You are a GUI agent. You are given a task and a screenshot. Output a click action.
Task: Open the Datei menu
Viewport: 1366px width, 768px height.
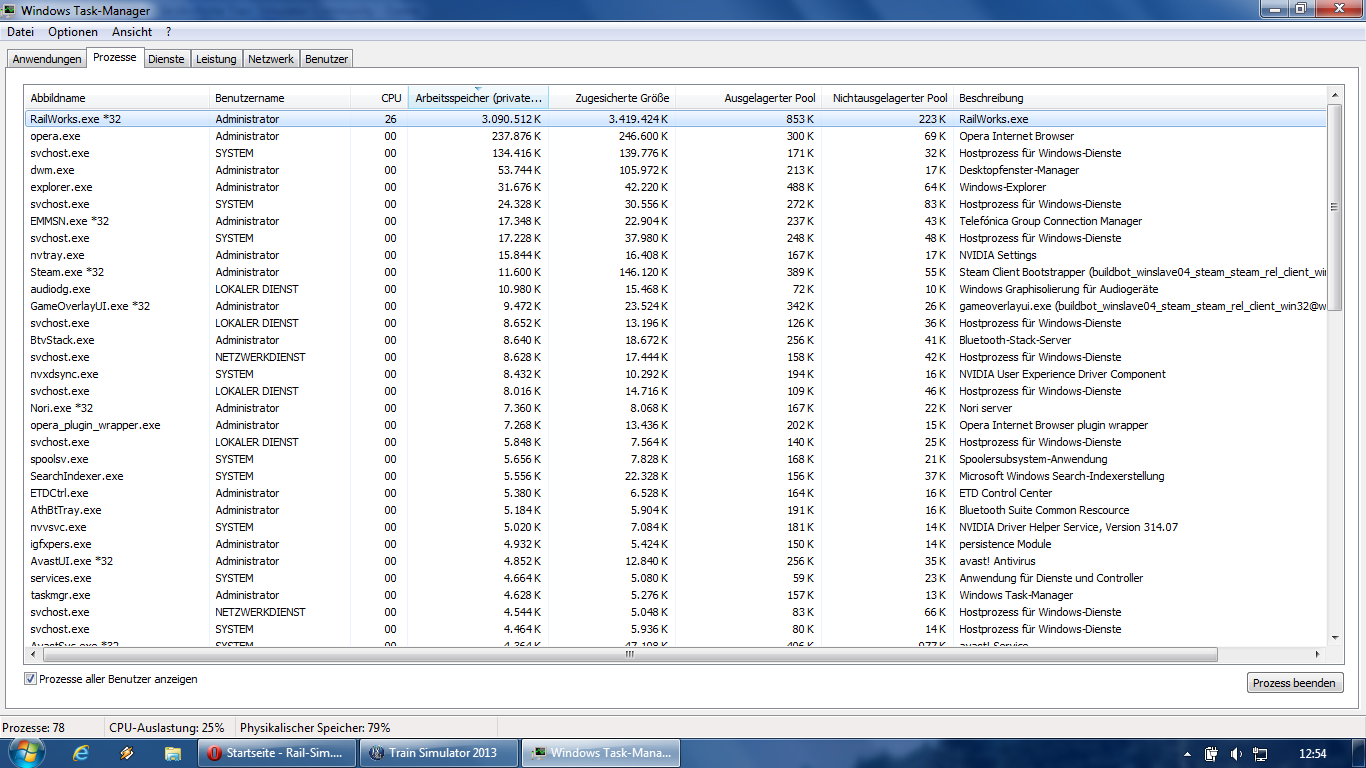20,32
